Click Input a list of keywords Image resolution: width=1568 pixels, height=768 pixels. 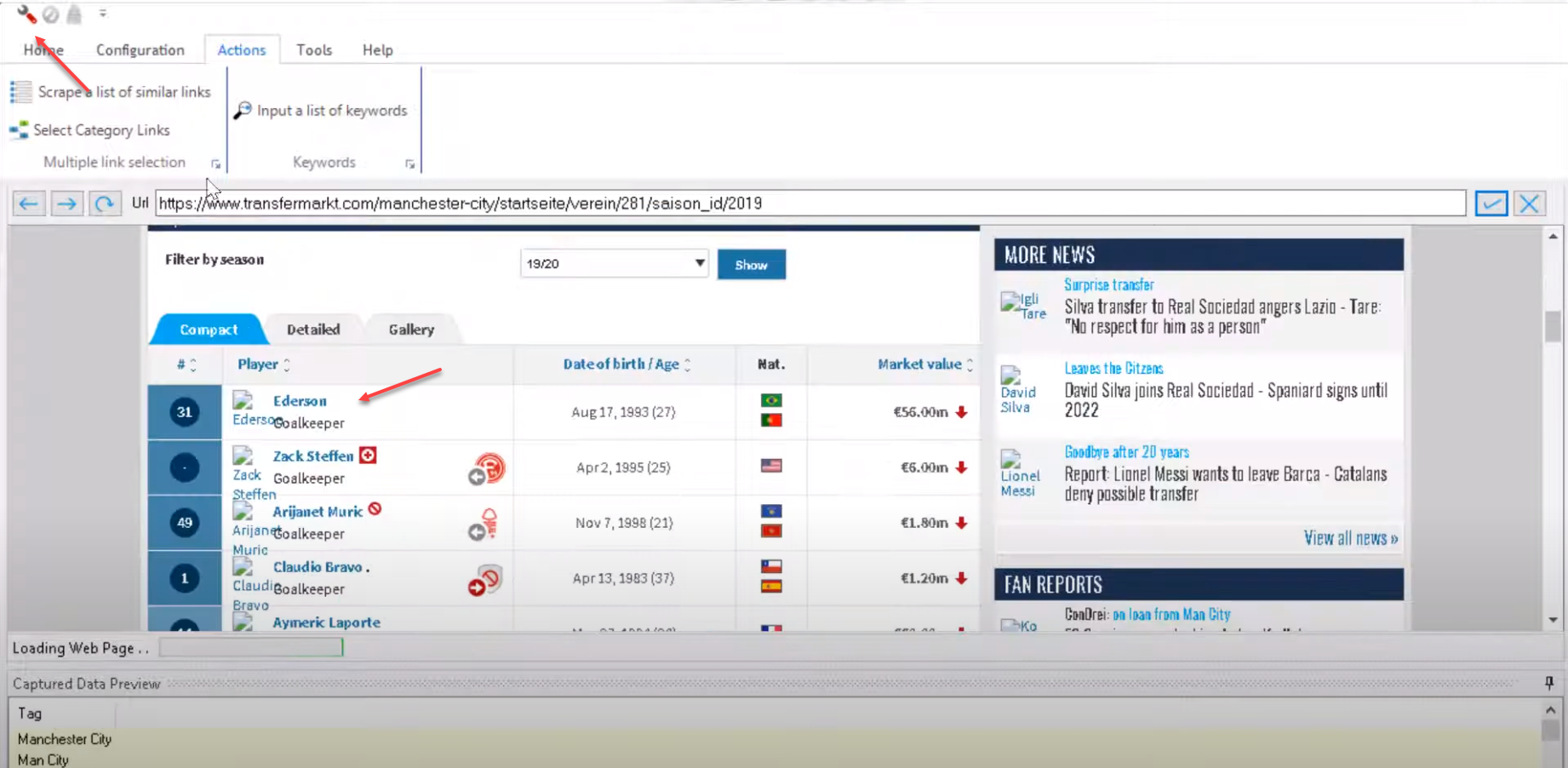pos(331,111)
